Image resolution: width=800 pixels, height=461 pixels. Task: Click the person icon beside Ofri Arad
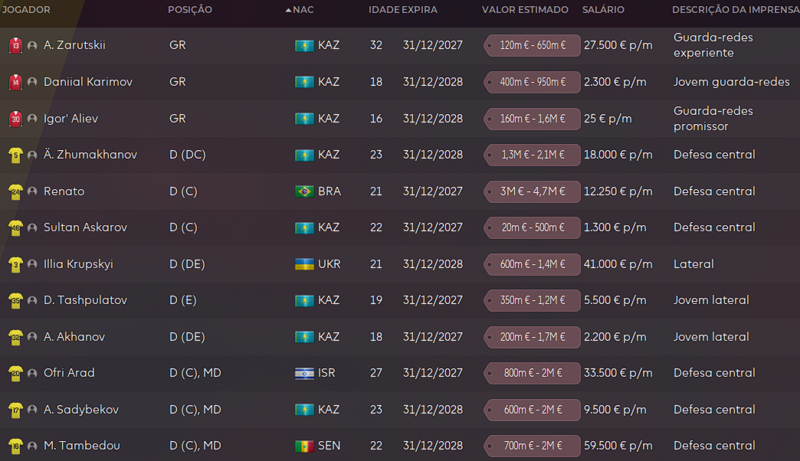32,373
